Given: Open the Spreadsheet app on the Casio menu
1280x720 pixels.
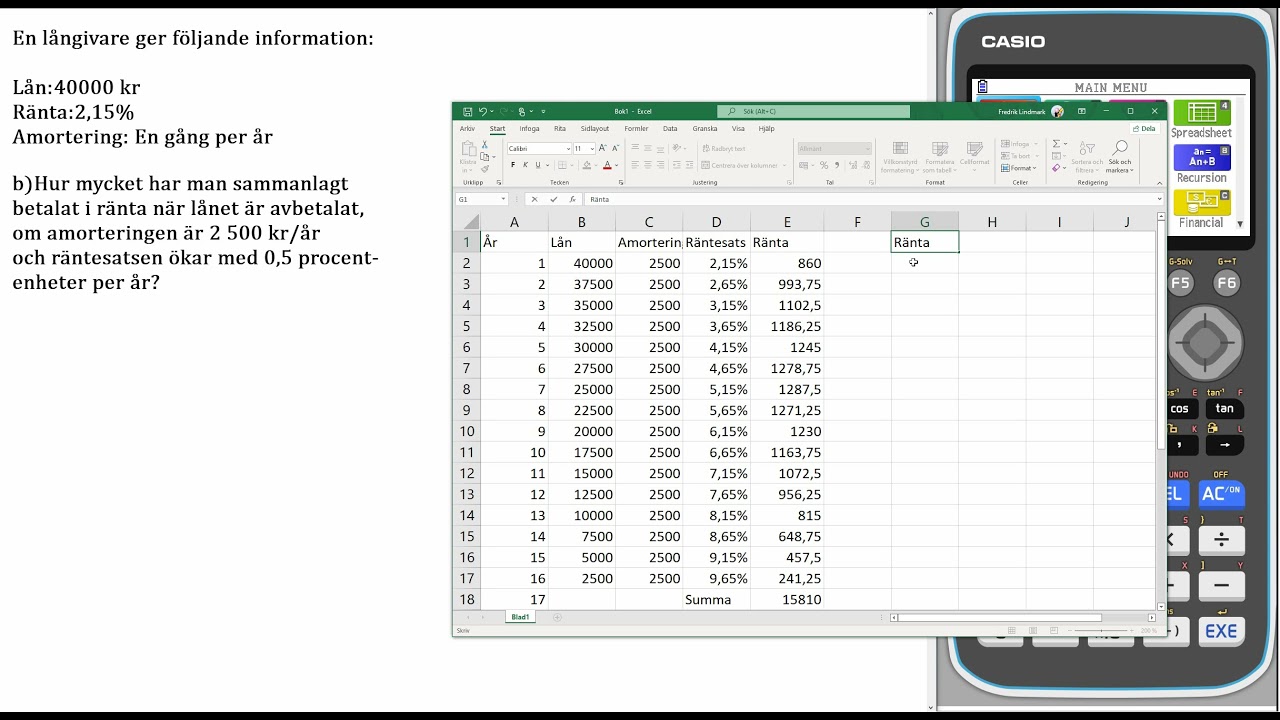Looking at the screenshot, I should [1202, 120].
